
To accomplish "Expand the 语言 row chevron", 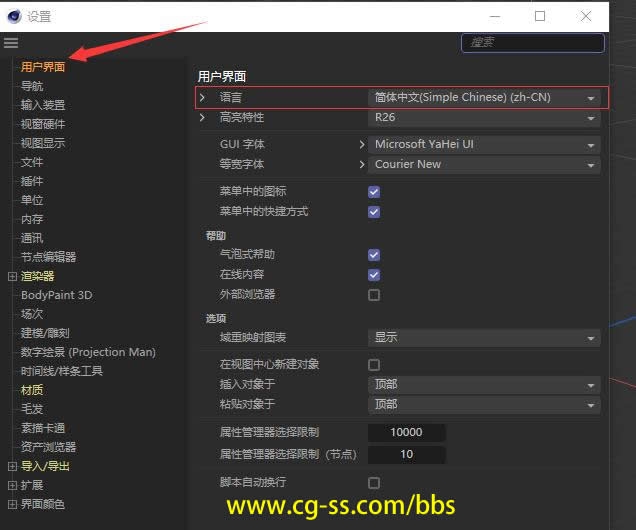I will 202,98.
